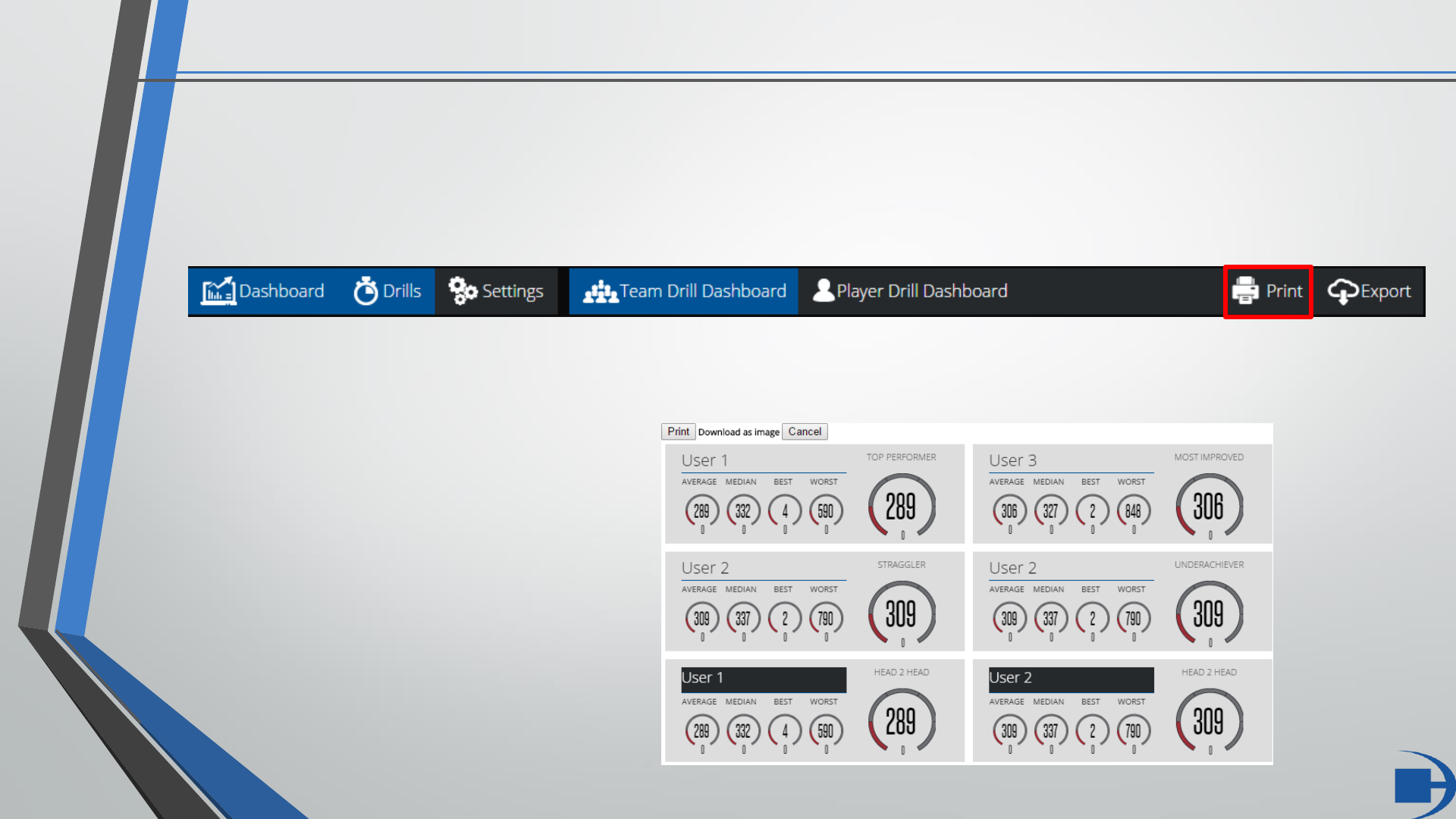Viewport: 1456px width, 819px height.
Task: Click the Team Drill Dashboard group icon
Action: (601, 292)
